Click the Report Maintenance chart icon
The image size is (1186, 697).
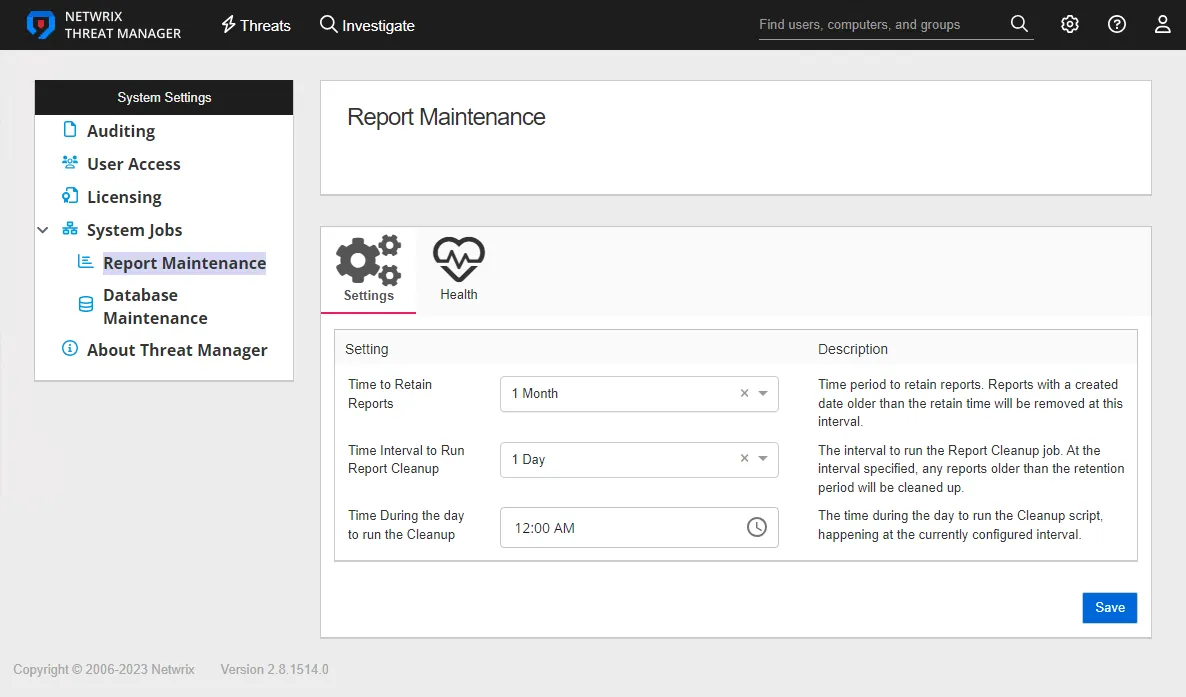pyautogui.click(x=85, y=261)
